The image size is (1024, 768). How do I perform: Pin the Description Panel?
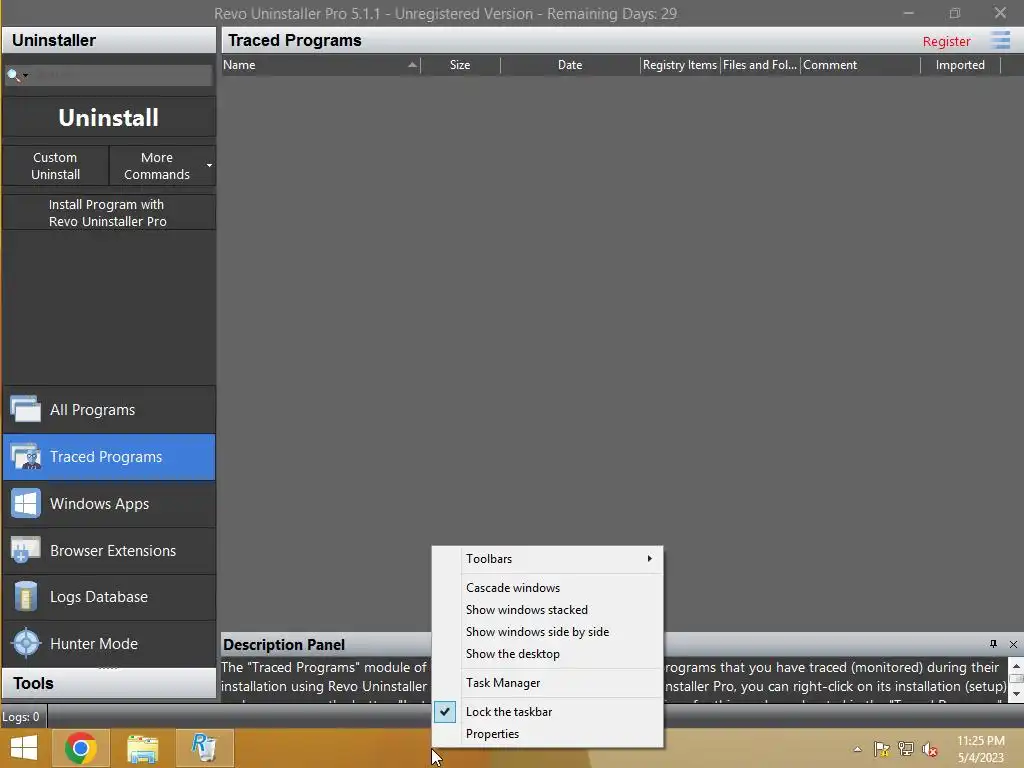tap(993, 644)
